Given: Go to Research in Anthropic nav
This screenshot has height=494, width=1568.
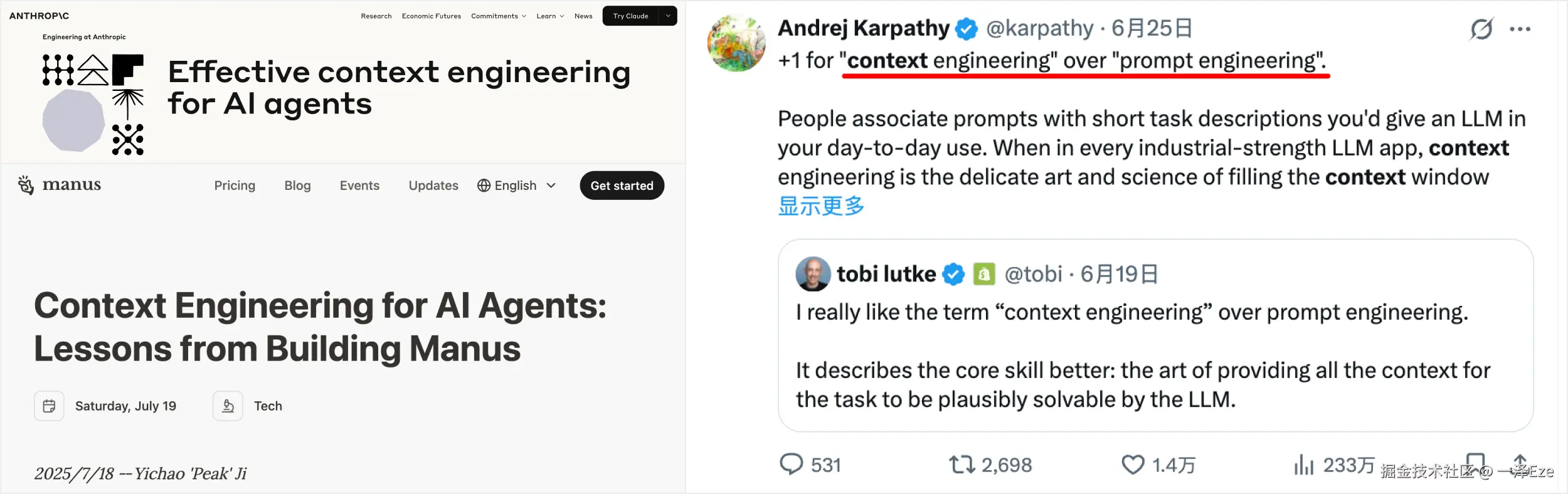Looking at the screenshot, I should coord(376,16).
